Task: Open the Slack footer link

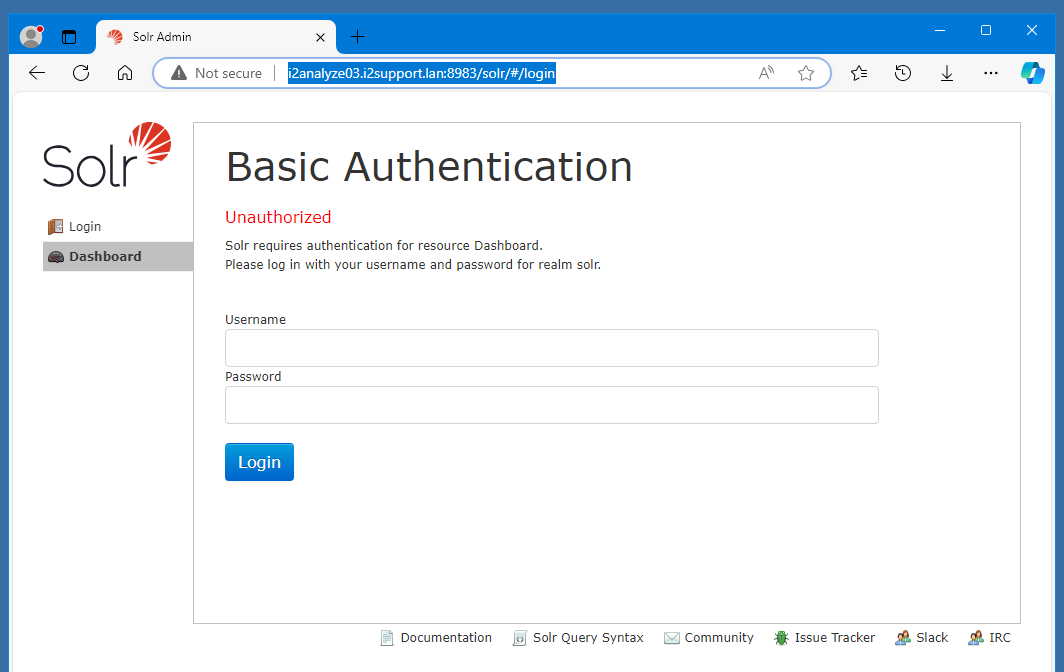Action: click(931, 638)
